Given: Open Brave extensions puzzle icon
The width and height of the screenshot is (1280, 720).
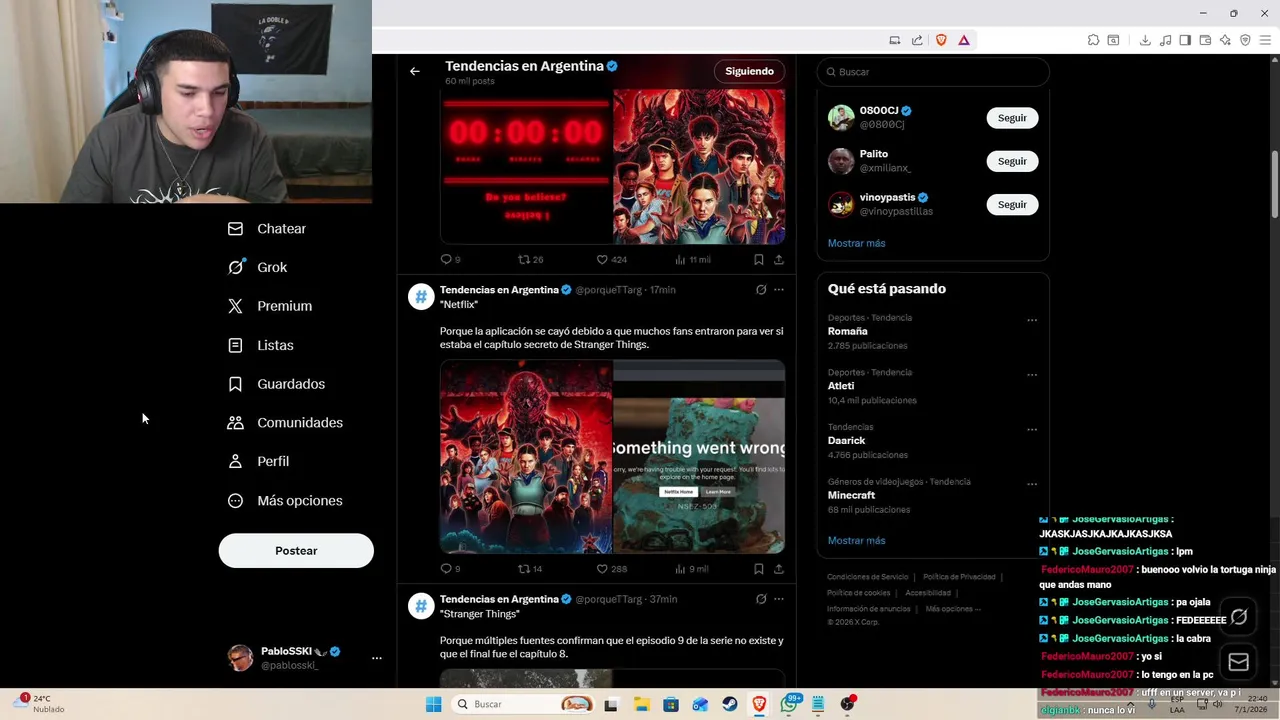Looking at the screenshot, I should point(1093,40).
